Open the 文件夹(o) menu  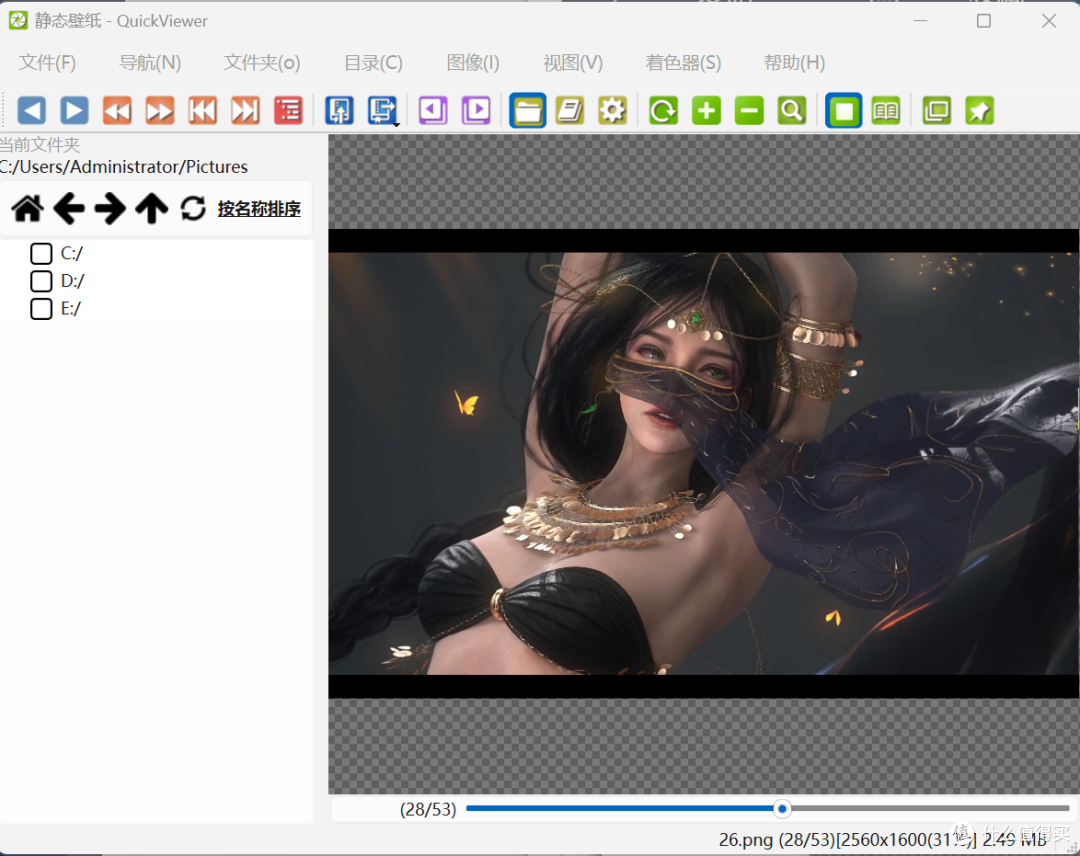(262, 63)
